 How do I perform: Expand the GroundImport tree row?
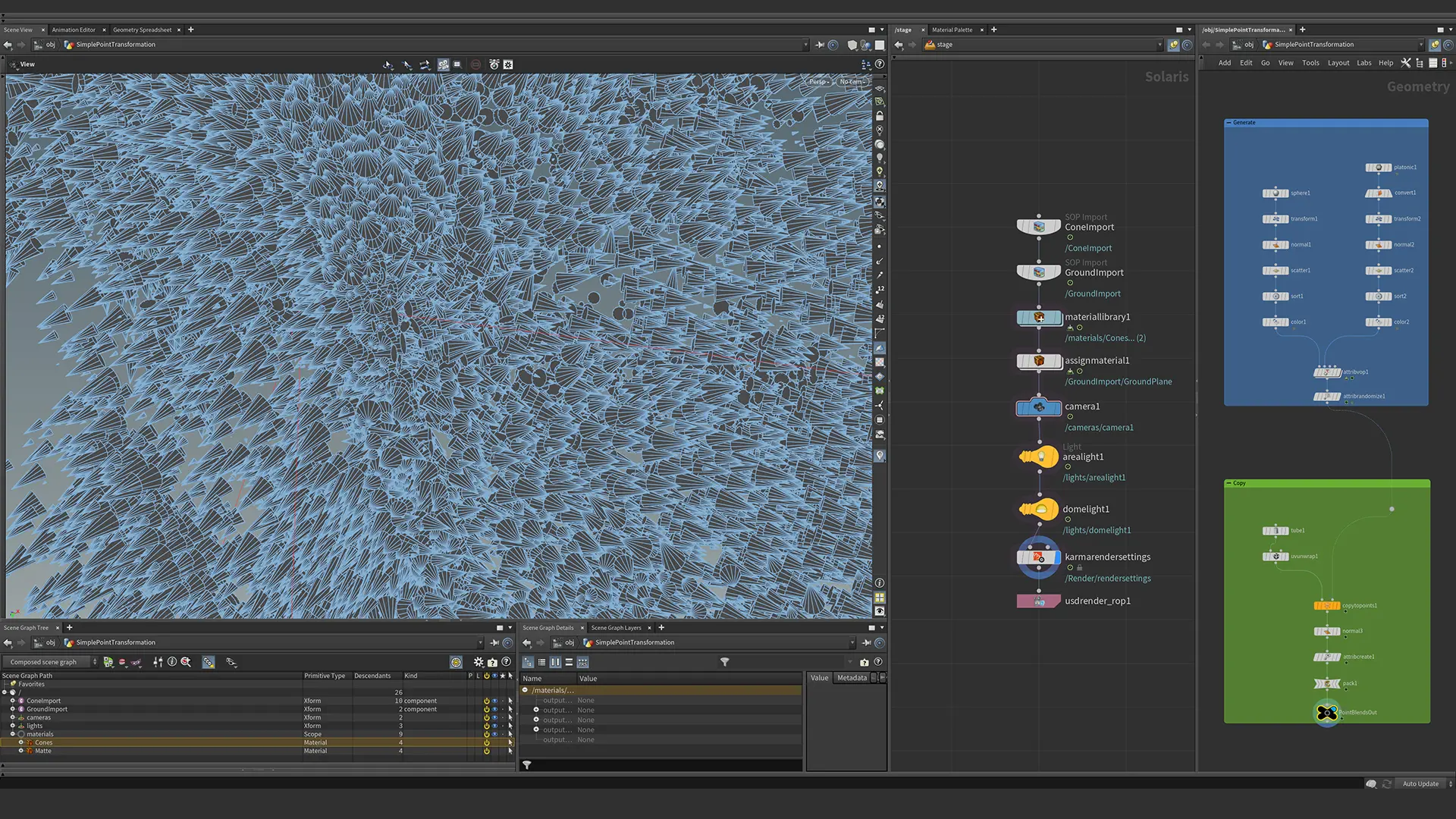pyautogui.click(x=13, y=709)
